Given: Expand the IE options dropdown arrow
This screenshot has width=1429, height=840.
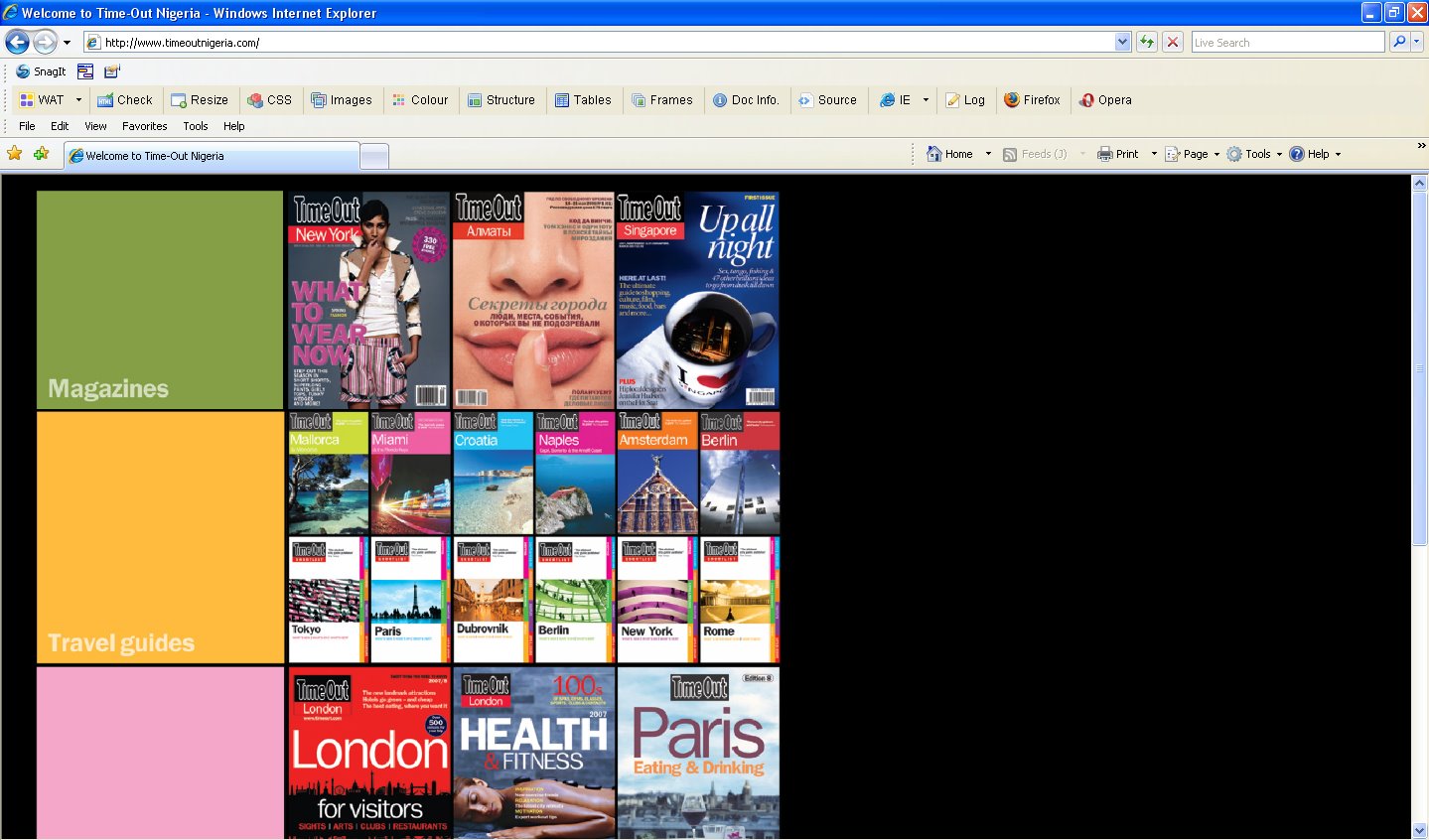Looking at the screenshot, I should click(x=926, y=100).
